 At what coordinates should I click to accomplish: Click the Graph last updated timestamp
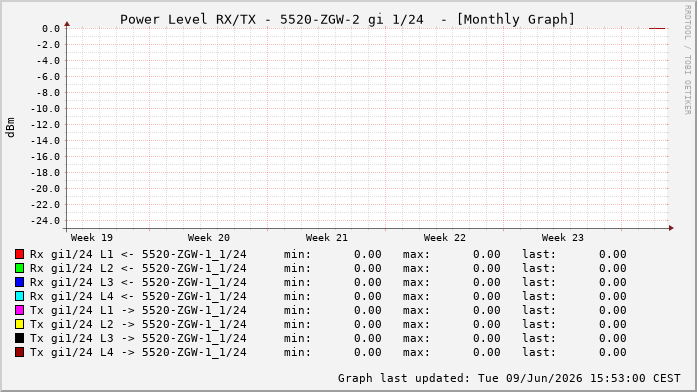pyautogui.click(x=509, y=378)
